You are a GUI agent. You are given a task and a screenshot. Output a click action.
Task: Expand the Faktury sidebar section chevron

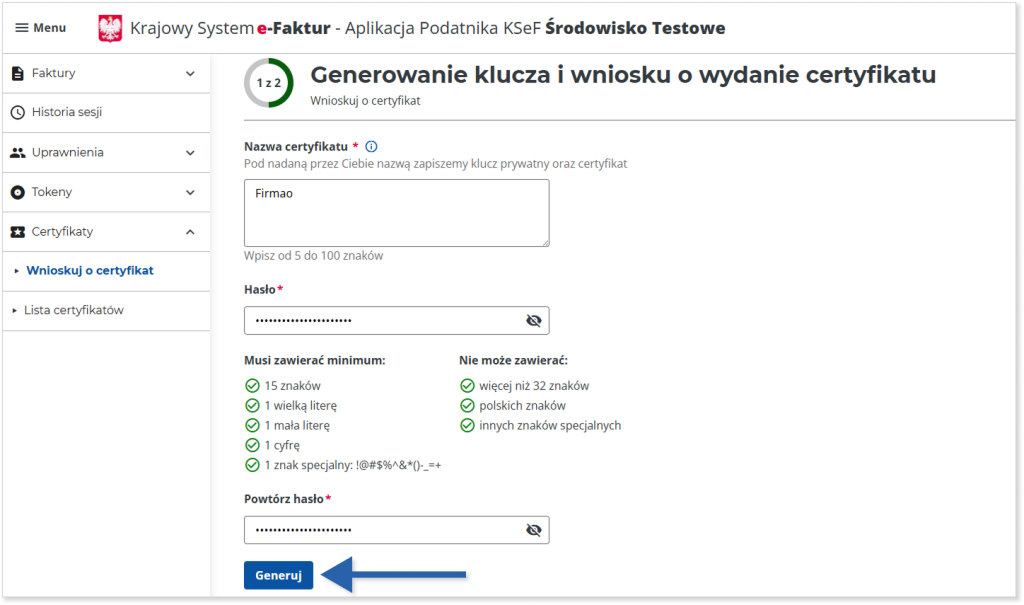coord(190,73)
